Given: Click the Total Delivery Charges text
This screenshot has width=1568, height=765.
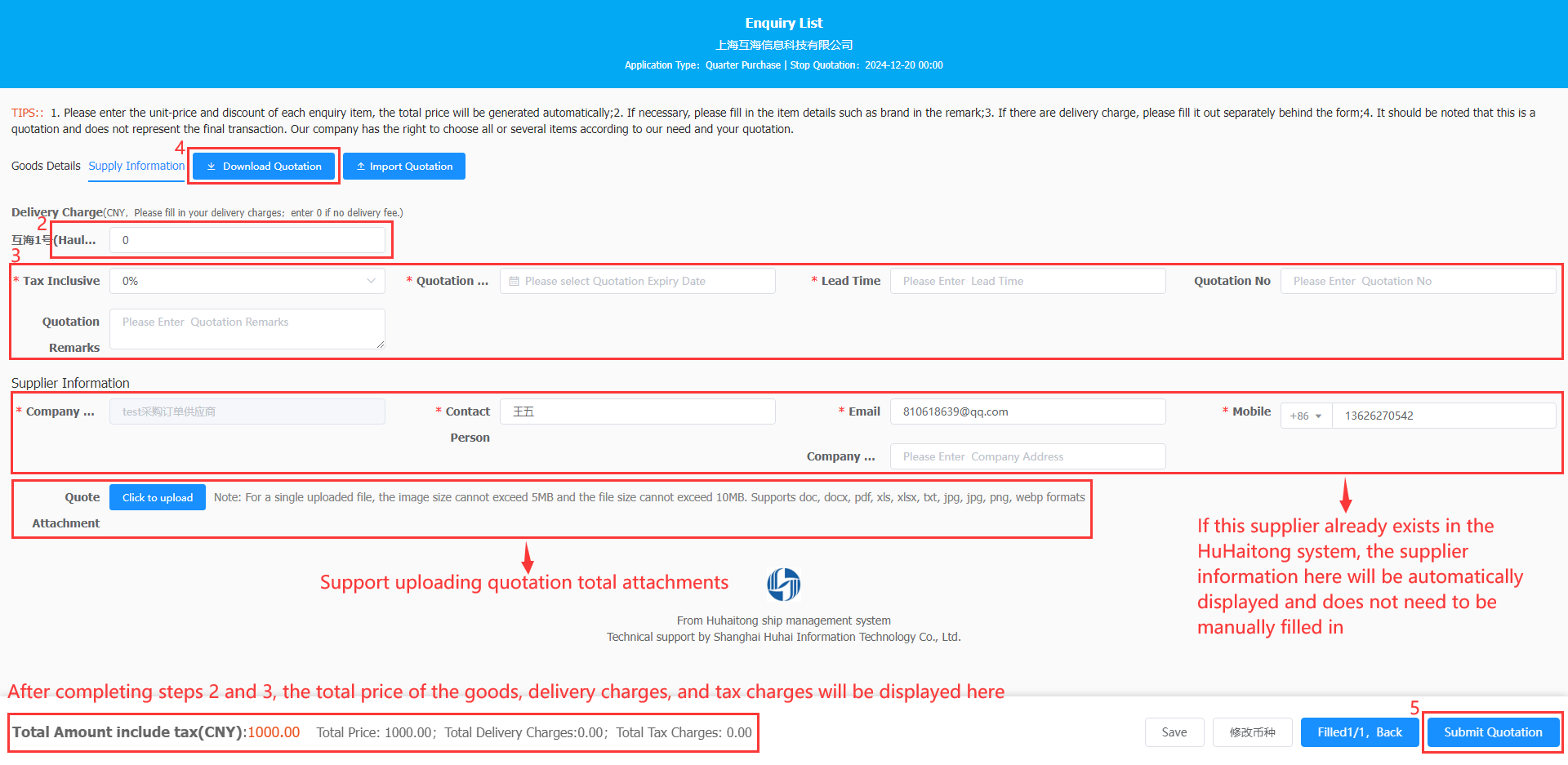Looking at the screenshot, I should [523, 732].
